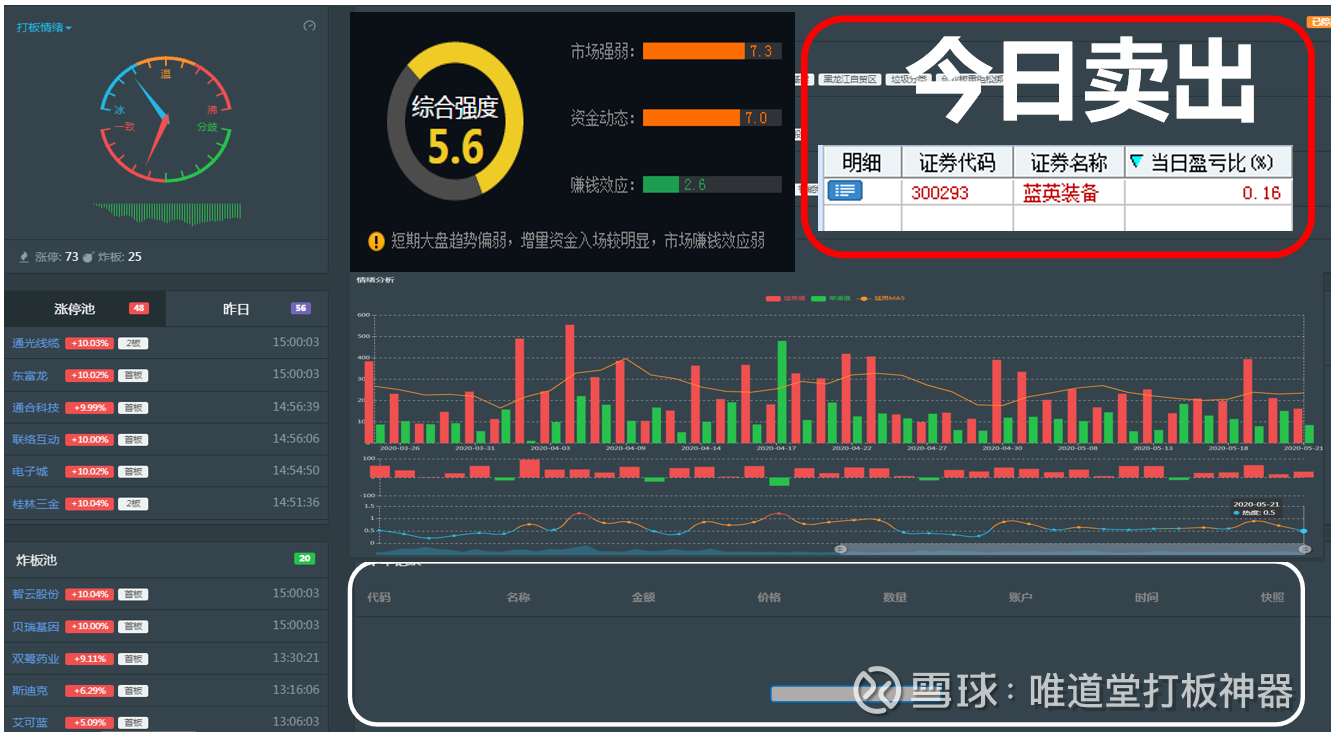Click the green 20 badge on 炸板池
1336x735 pixels.
click(x=304, y=559)
